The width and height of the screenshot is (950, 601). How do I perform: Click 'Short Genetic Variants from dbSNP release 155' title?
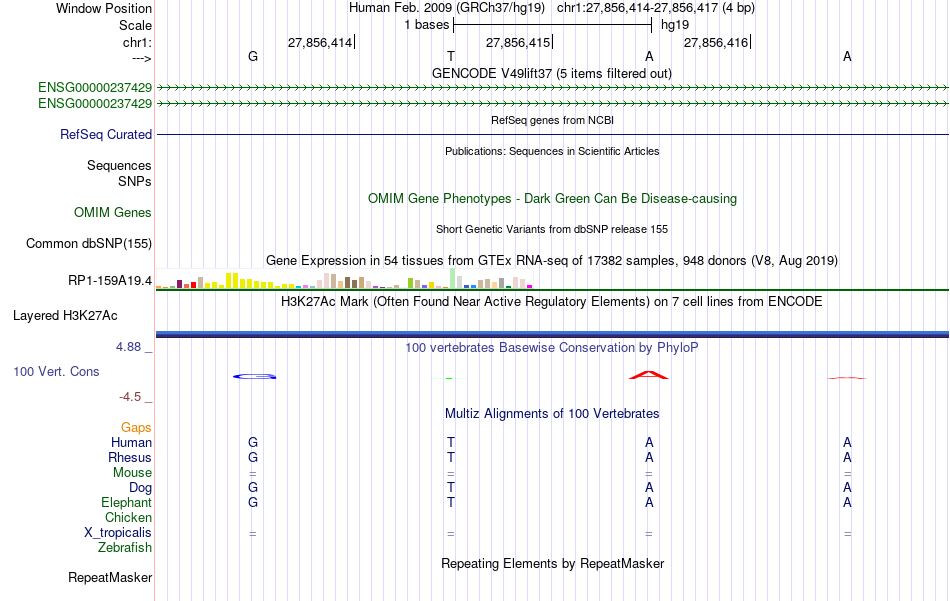point(552,229)
